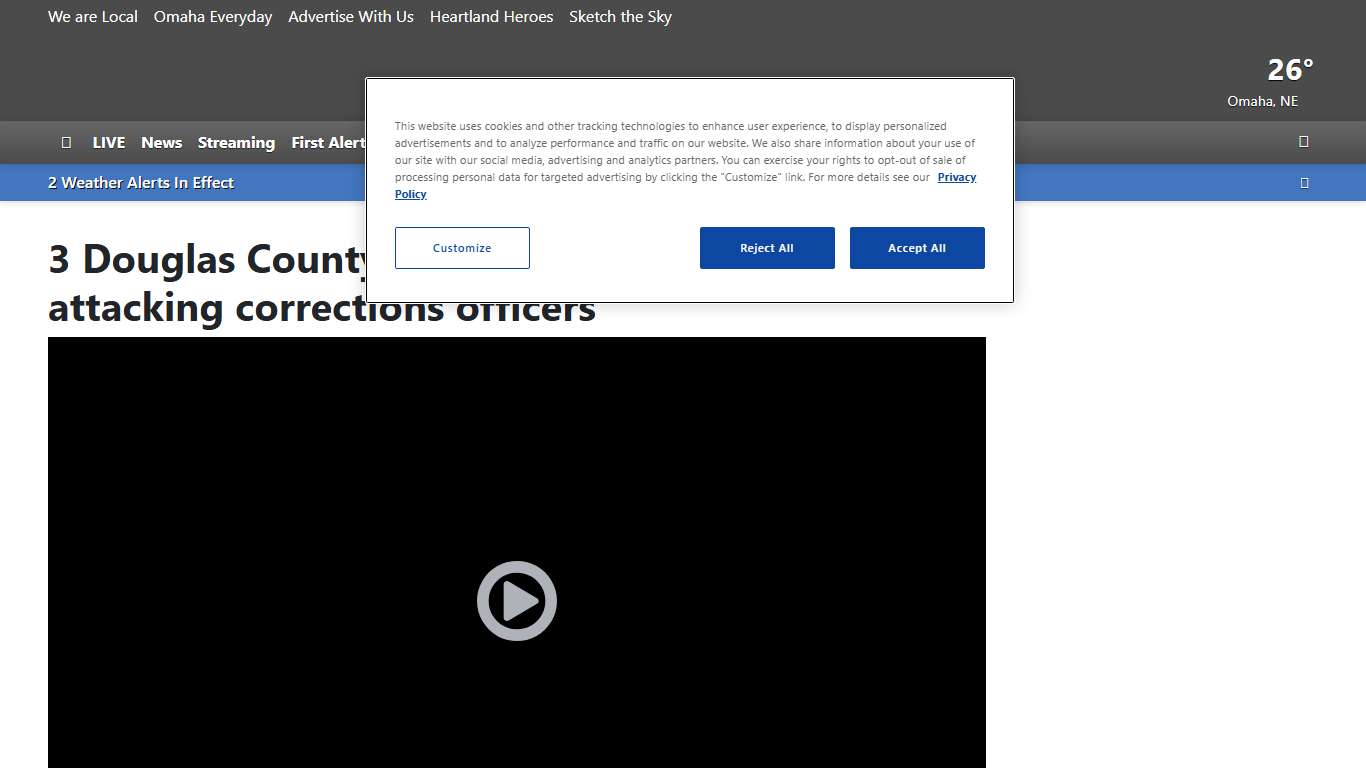The image size is (1366, 768).
Task: Expand the weather alerts bar icon
Action: [x=1303, y=182]
